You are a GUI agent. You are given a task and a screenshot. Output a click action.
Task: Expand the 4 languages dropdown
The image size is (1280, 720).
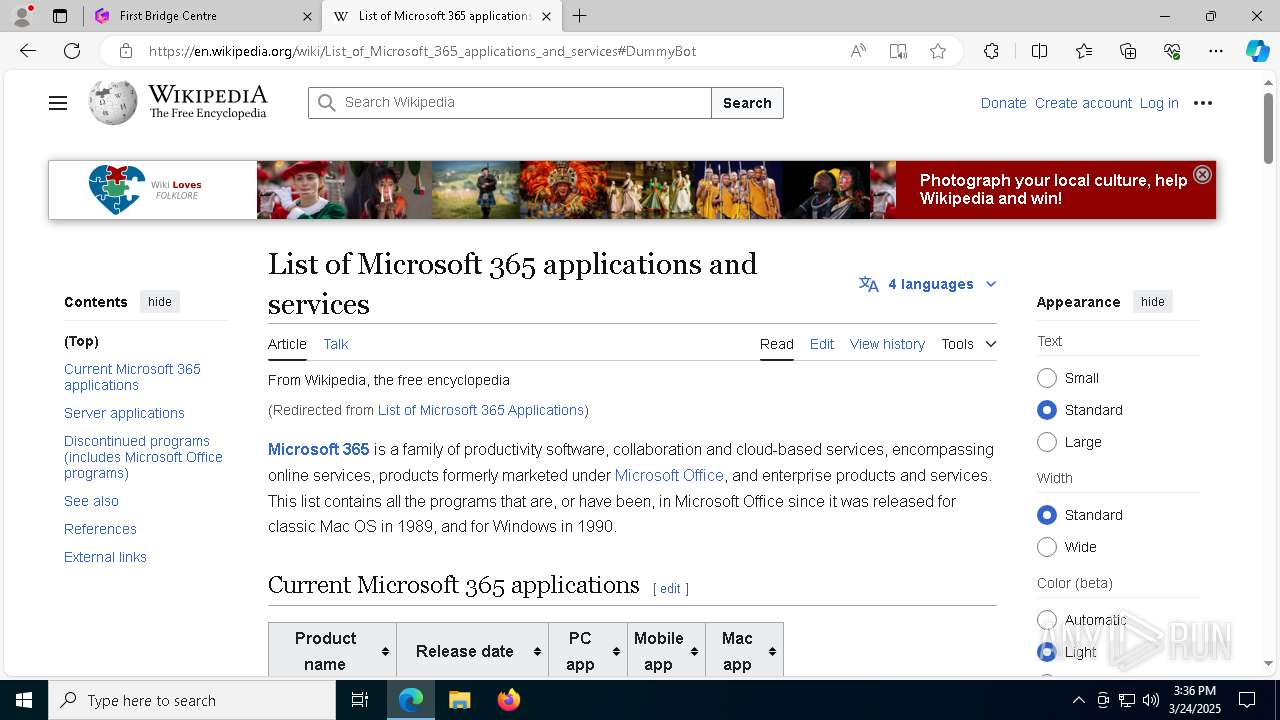[927, 284]
